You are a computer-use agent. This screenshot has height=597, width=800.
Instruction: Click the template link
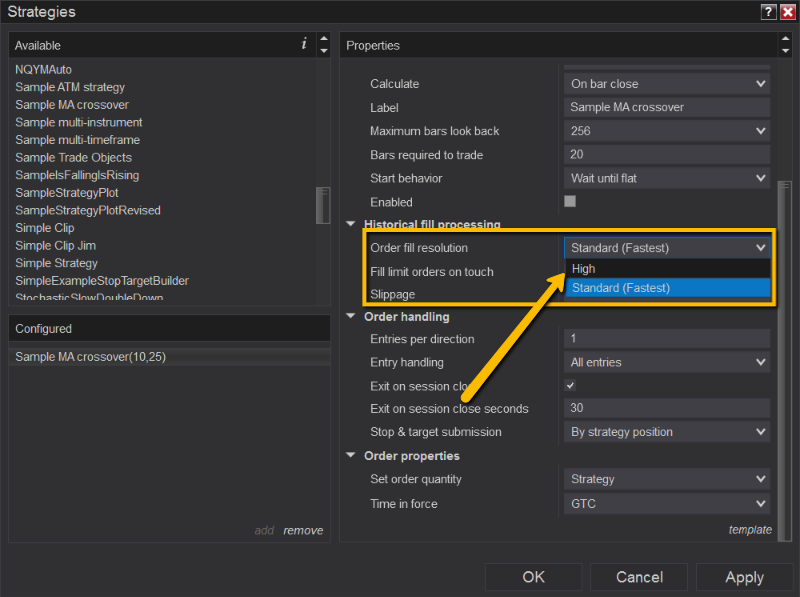750,530
